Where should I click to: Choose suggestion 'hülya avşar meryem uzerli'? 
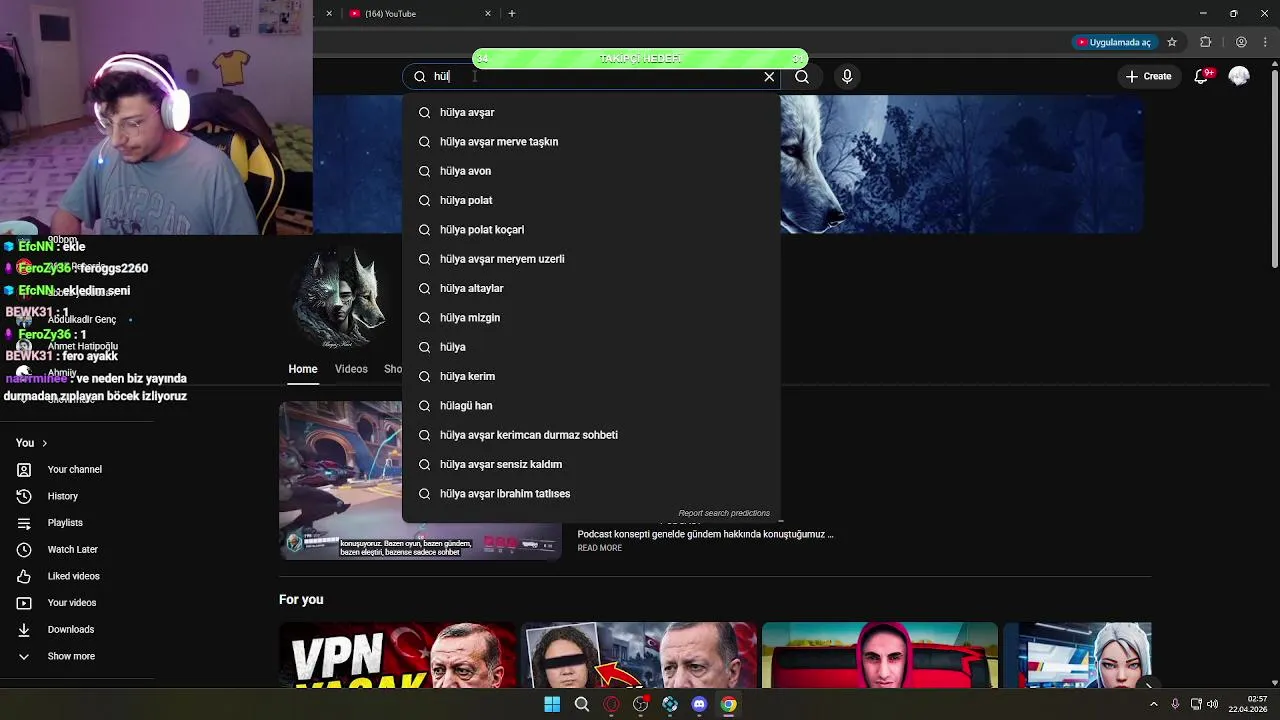[591, 259]
